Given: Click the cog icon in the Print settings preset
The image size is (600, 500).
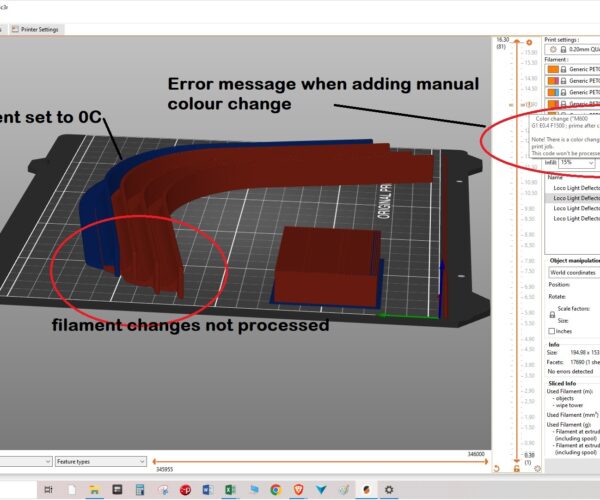Looking at the screenshot, I should (553, 49).
